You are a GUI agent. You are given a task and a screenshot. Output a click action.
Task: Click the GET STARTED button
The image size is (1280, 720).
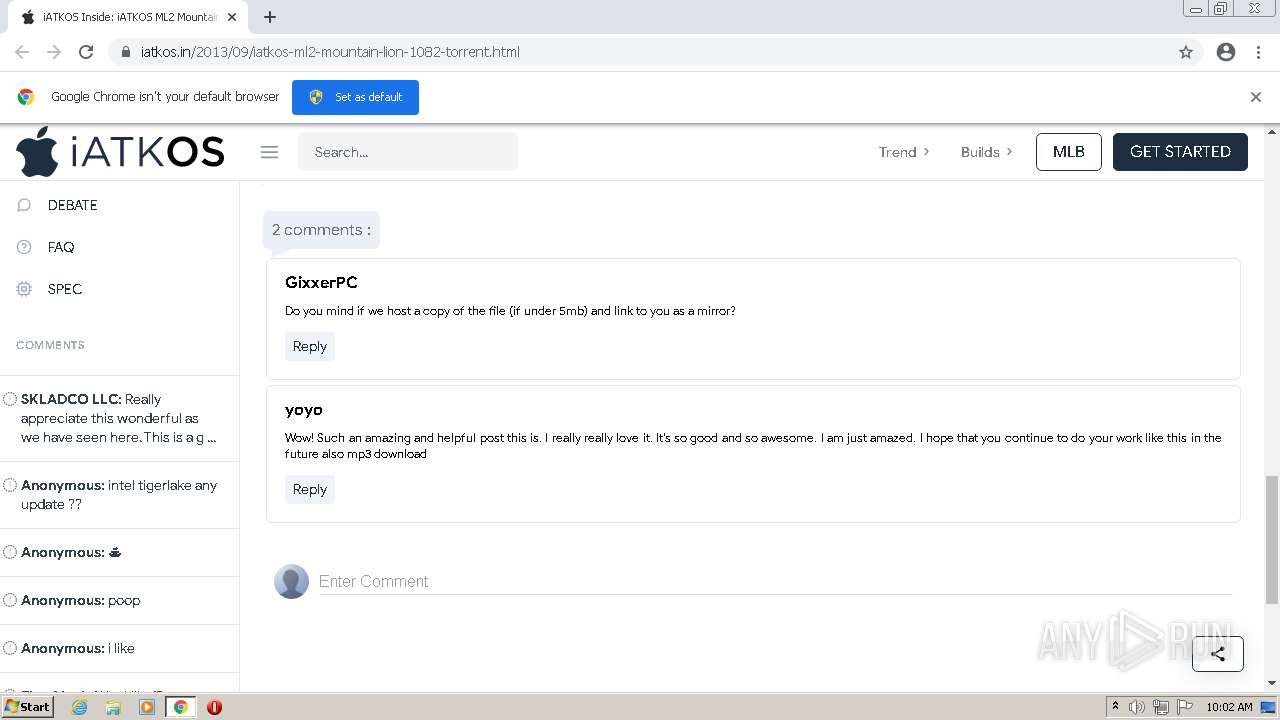1180,152
